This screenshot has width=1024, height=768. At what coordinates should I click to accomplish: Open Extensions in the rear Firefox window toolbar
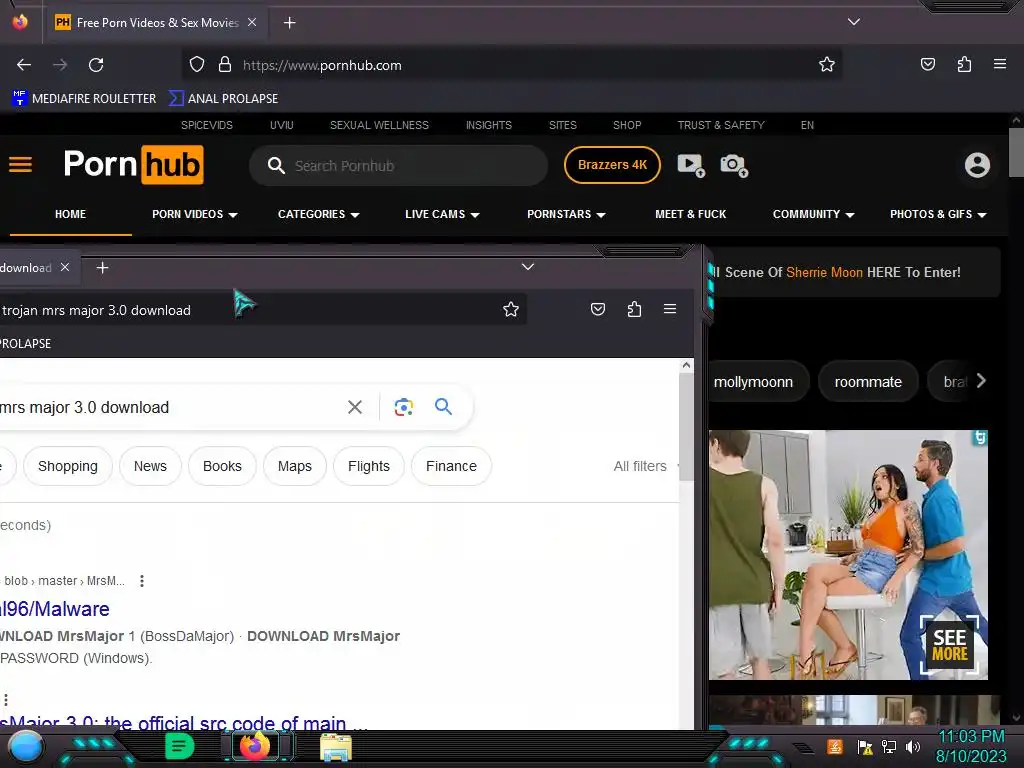click(x=964, y=64)
